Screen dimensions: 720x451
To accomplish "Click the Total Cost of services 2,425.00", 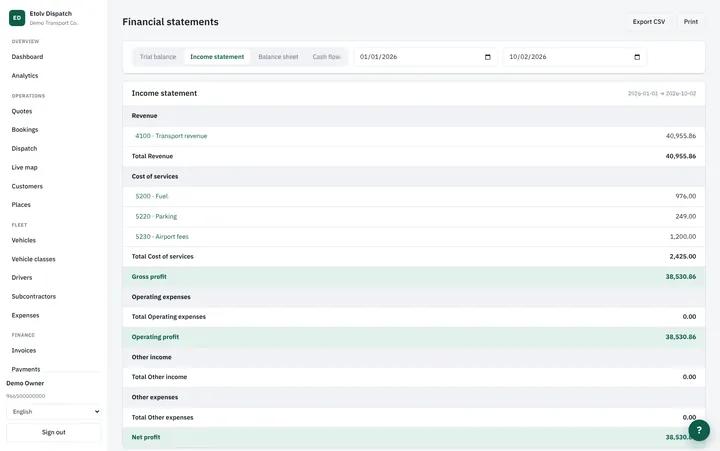I will tap(682, 256).
